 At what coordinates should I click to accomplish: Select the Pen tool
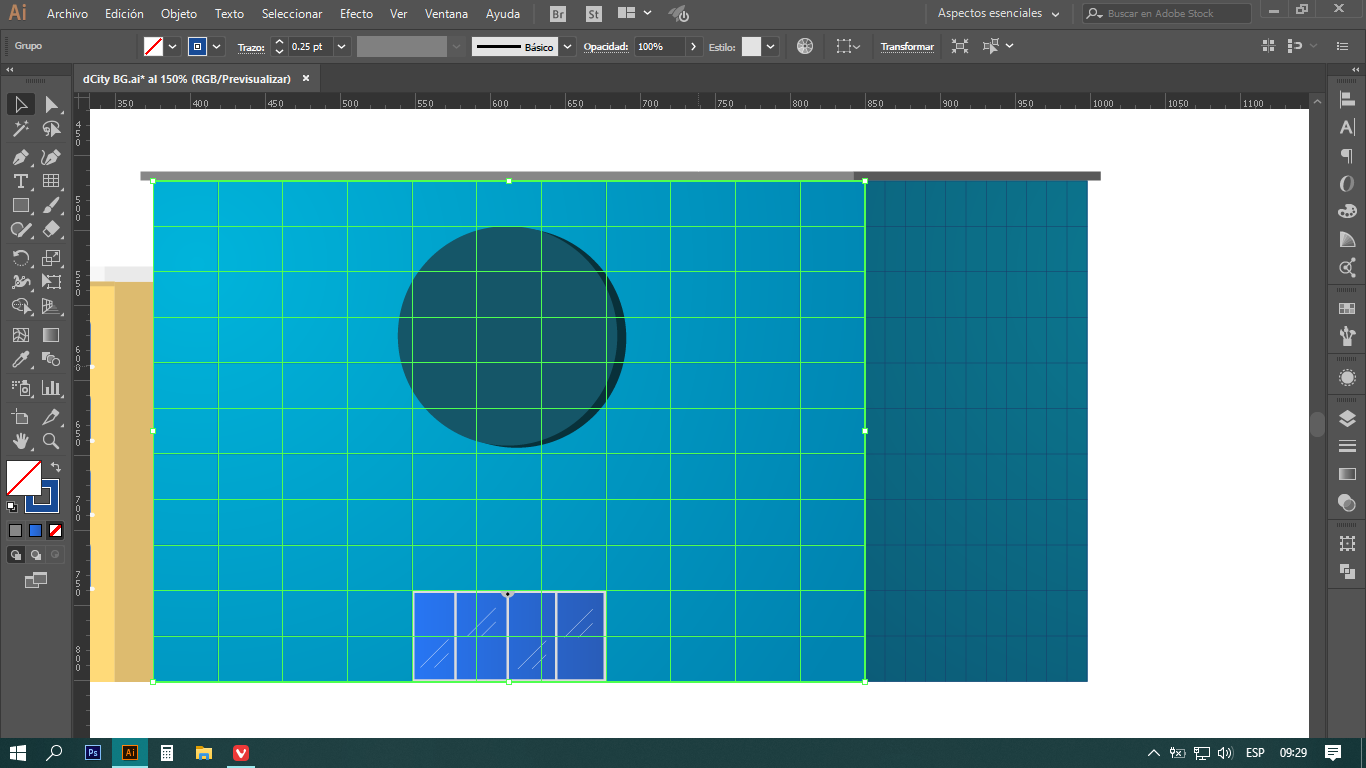pyautogui.click(x=20, y=157)
